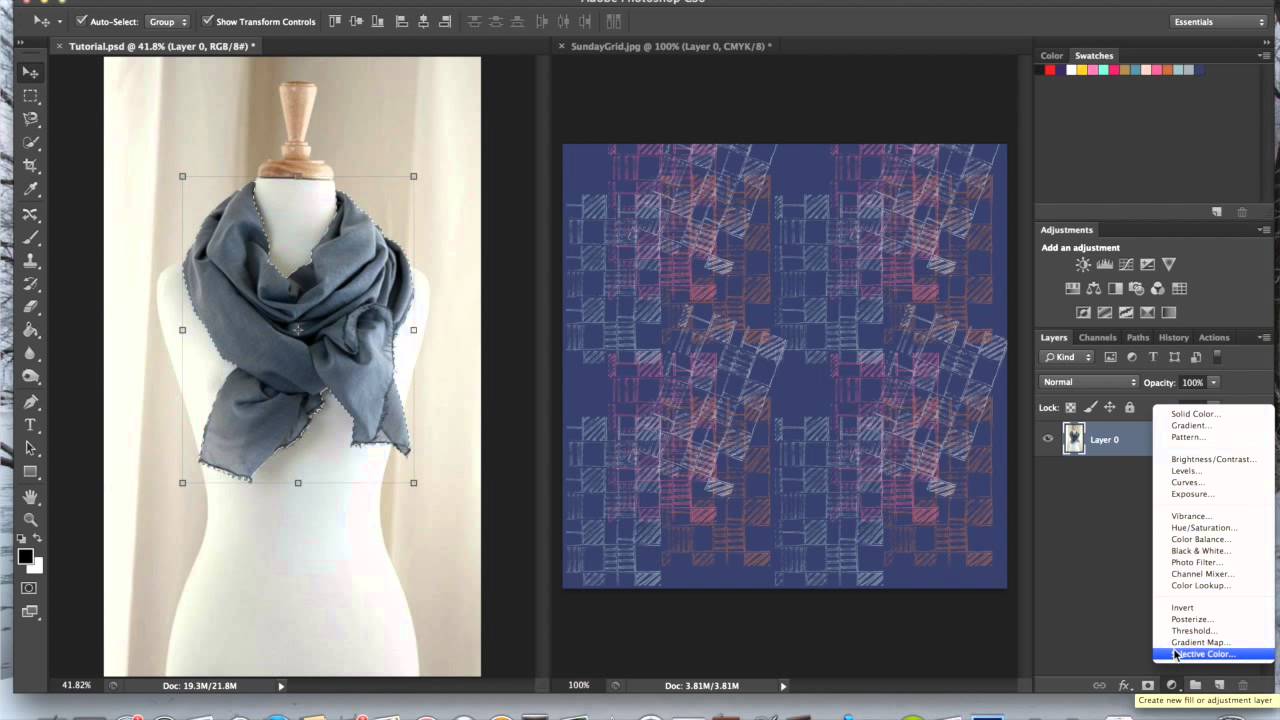Select the Zoom tool
The width and height of the screenshot is (1280, 720).
(x=30, y=520)
